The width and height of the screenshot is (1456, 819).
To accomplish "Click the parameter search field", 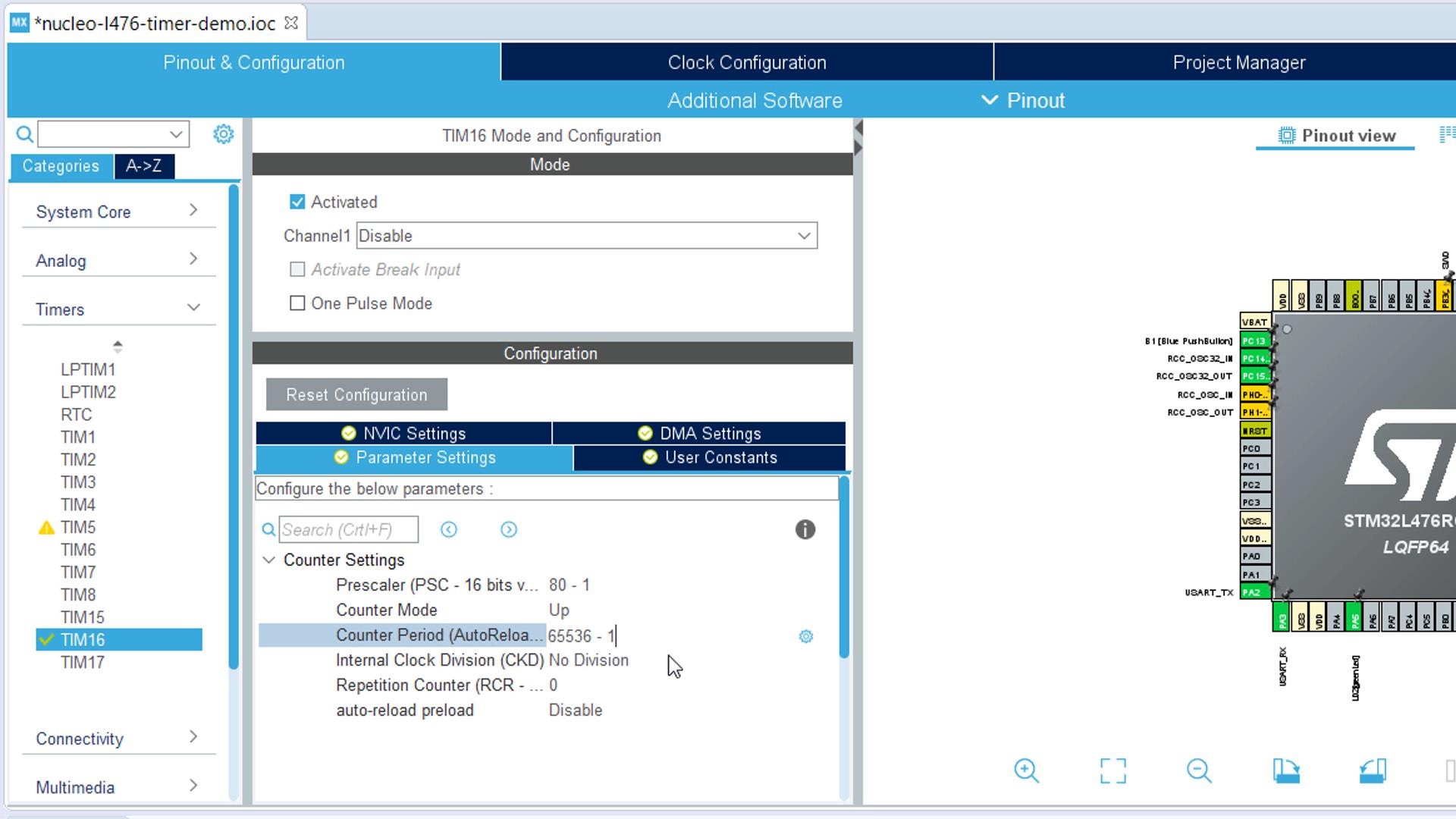I will tap(347, 529).
